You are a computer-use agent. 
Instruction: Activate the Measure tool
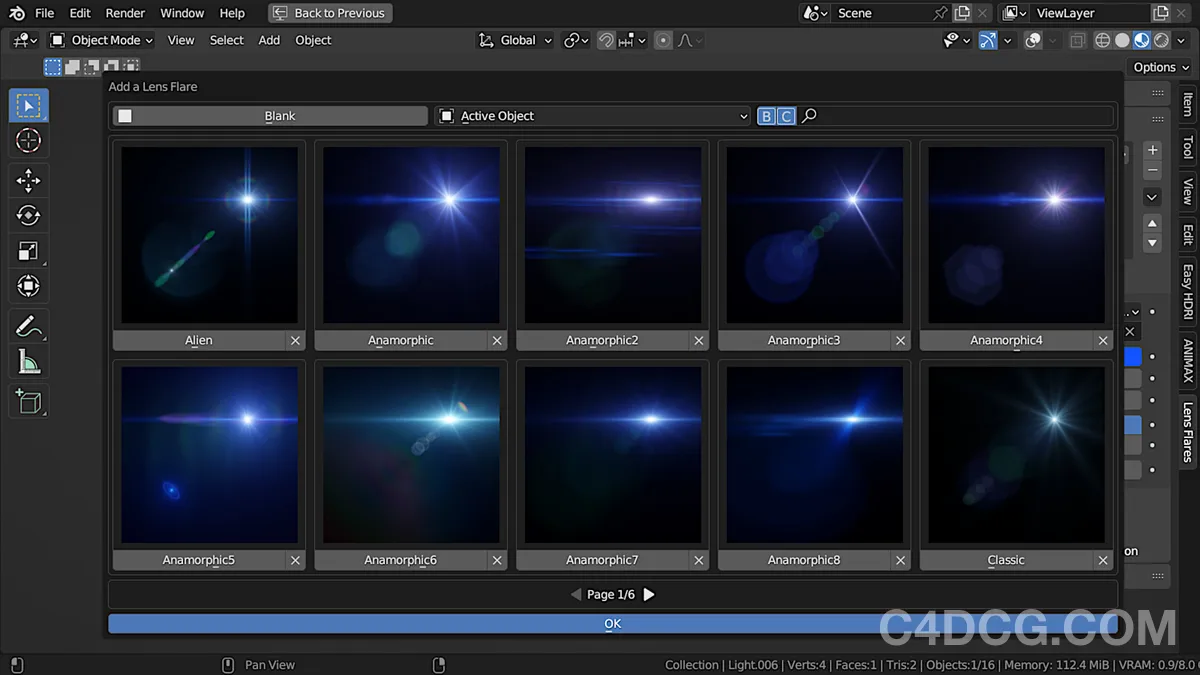(x=28, y=361)
